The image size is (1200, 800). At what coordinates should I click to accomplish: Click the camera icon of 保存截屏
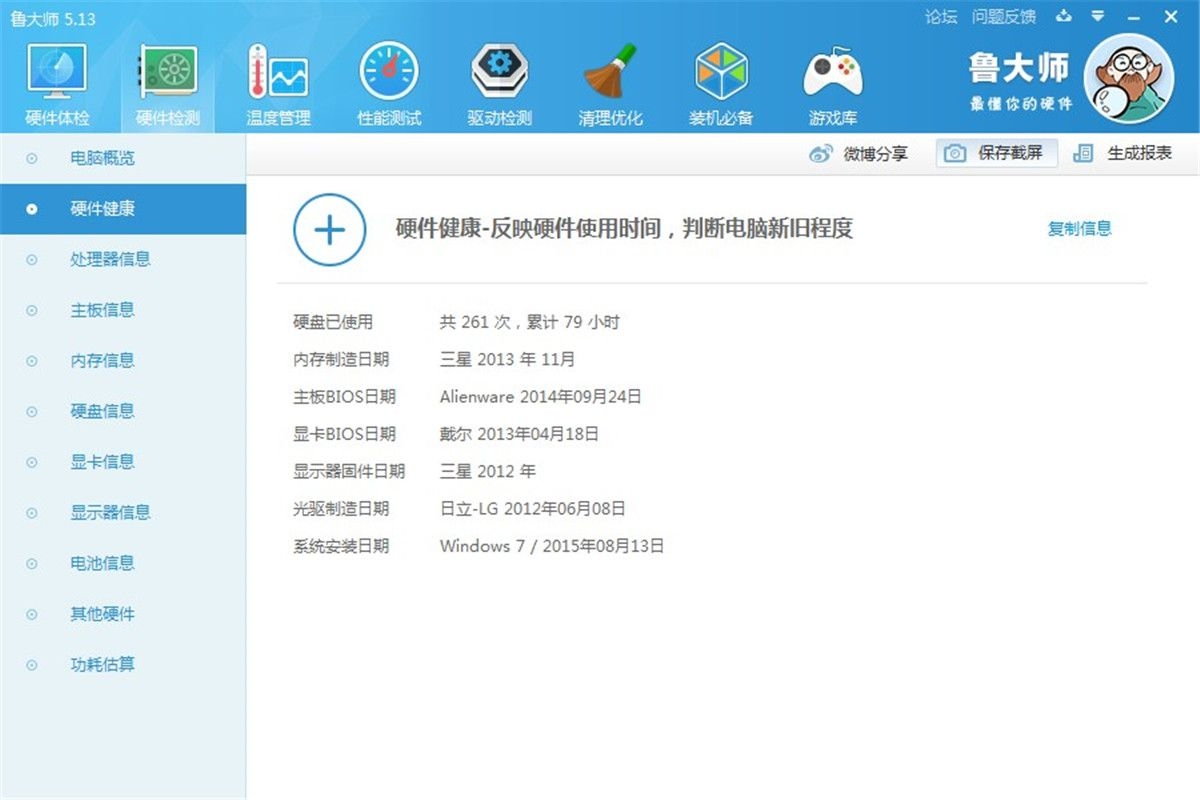click(x=955, y=154)
